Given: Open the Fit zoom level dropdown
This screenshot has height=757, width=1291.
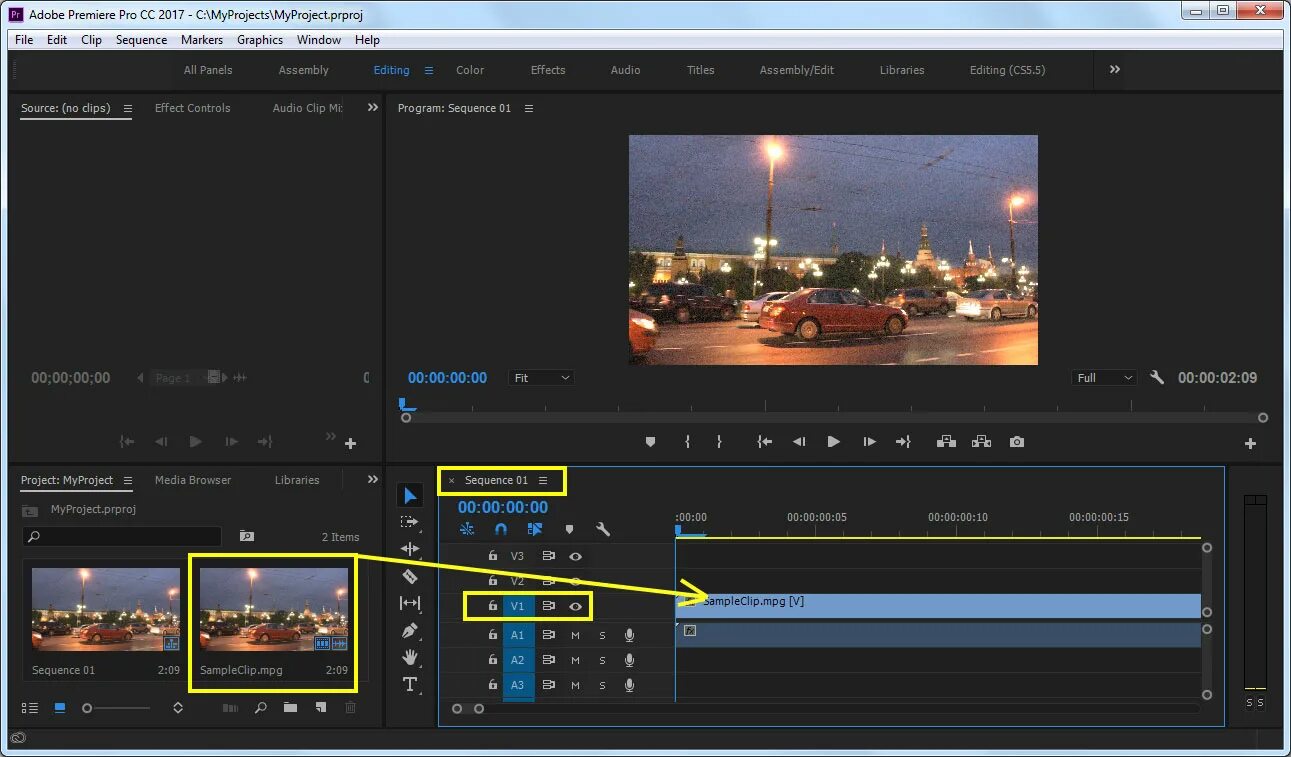Looking at the screenshot, I should pyautogui.click(x=541, y=378).
